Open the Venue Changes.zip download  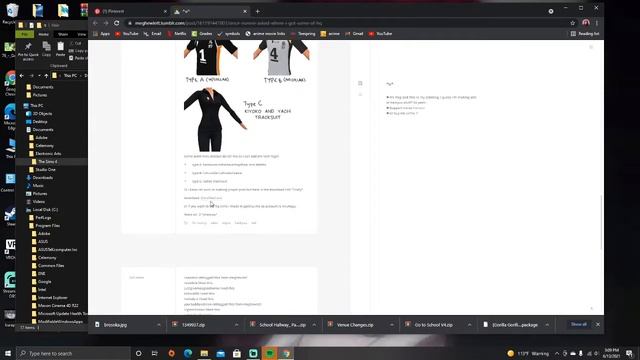click(x=354, y=325)
